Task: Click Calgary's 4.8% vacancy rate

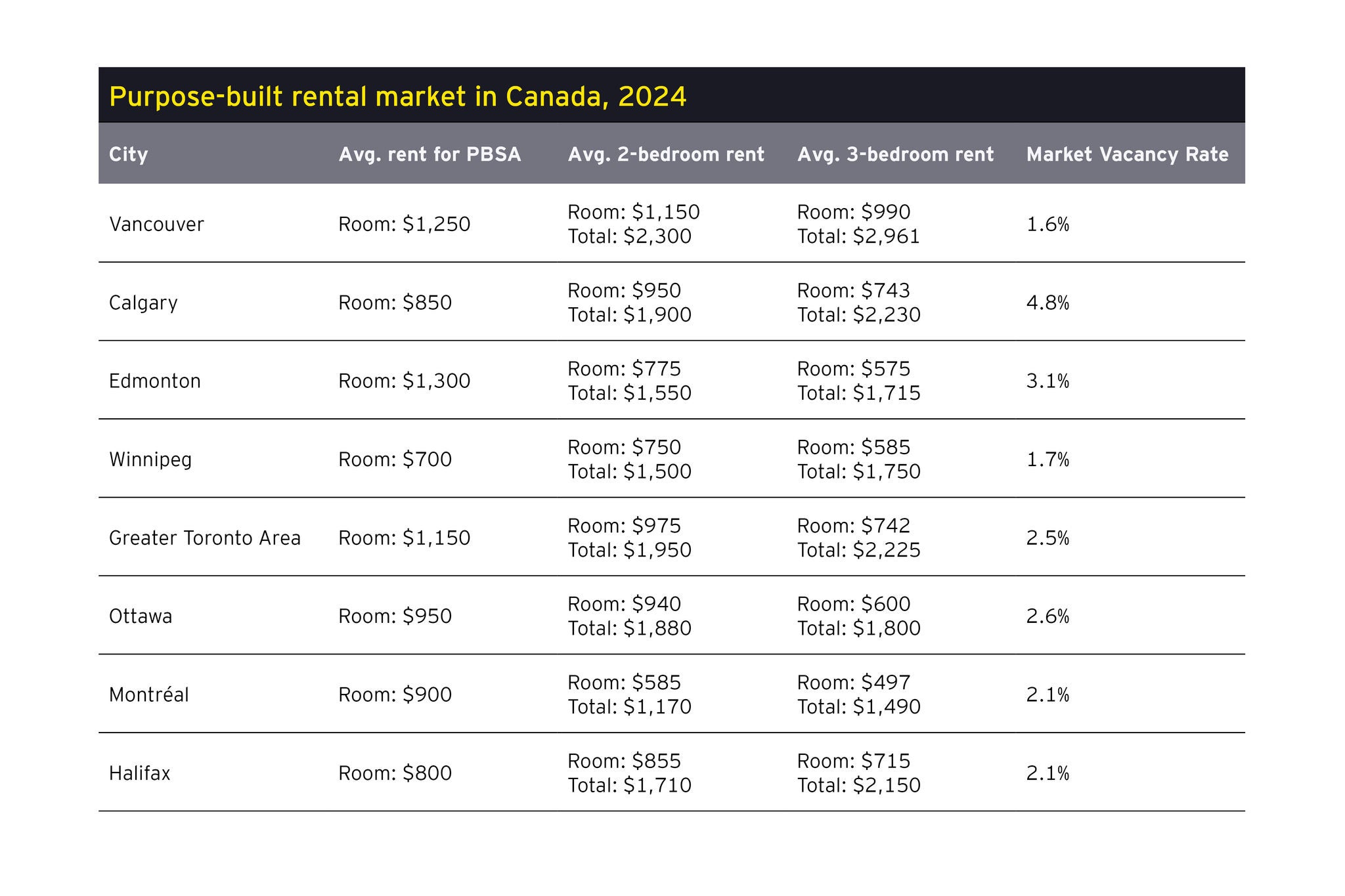Action: (1047, 303)
